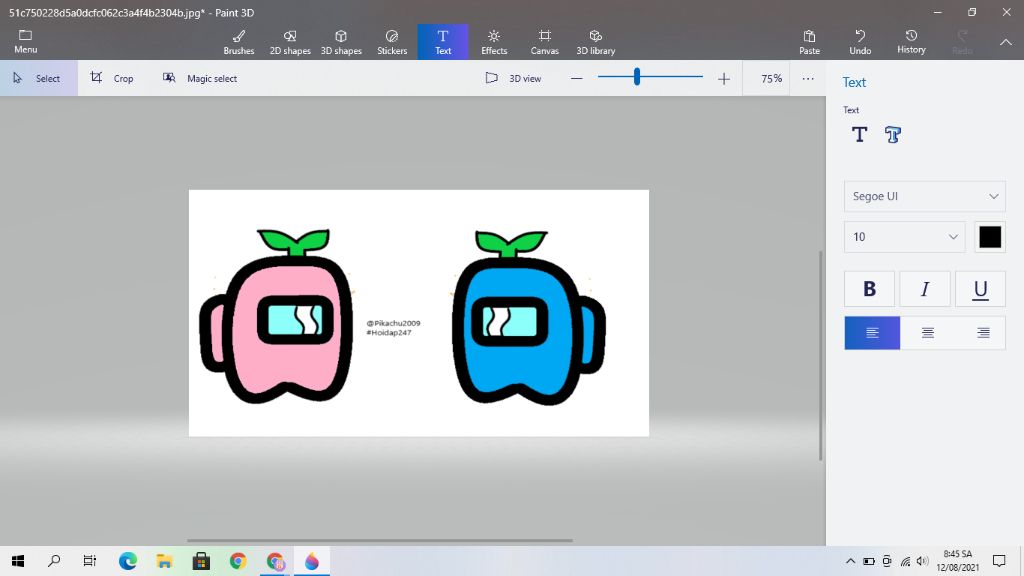Screen dimensions: 1024x576
Task: Open the 3D library
Action: coord(596,42)
